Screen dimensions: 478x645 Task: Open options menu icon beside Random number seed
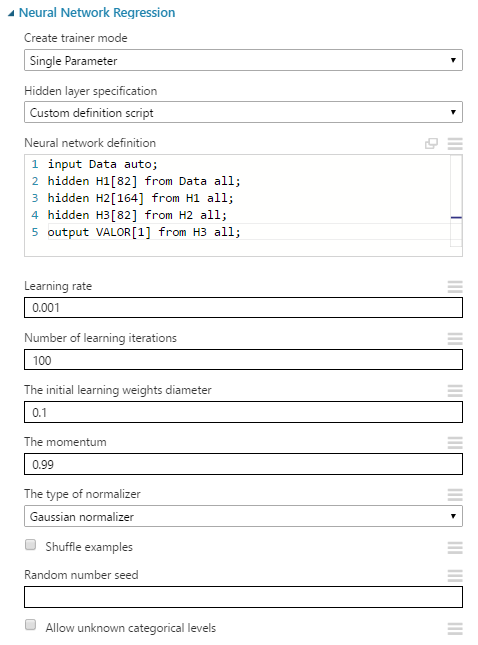pos(455,575)
